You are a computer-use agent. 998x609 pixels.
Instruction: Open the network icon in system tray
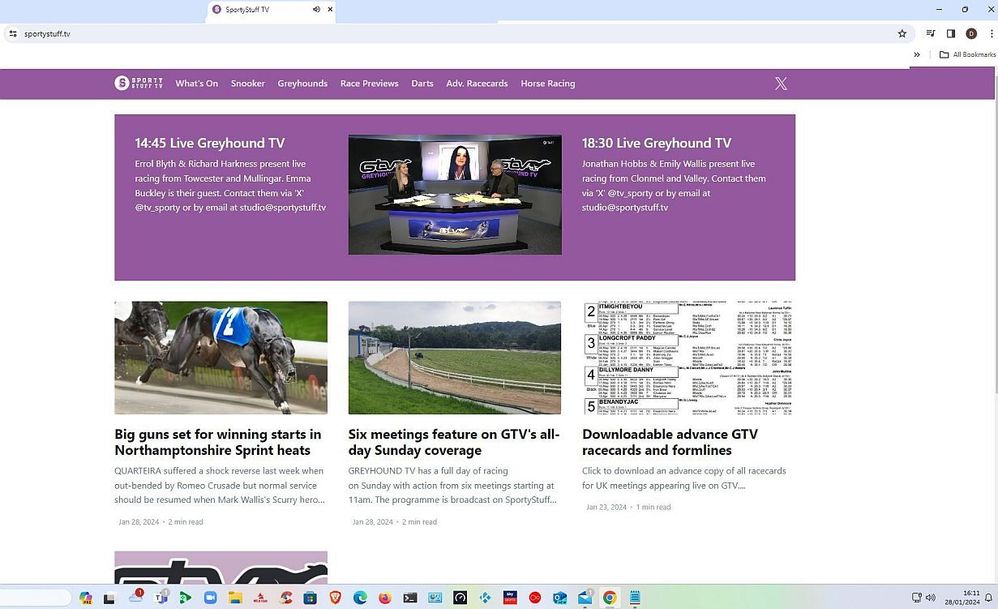coord(917,598)
